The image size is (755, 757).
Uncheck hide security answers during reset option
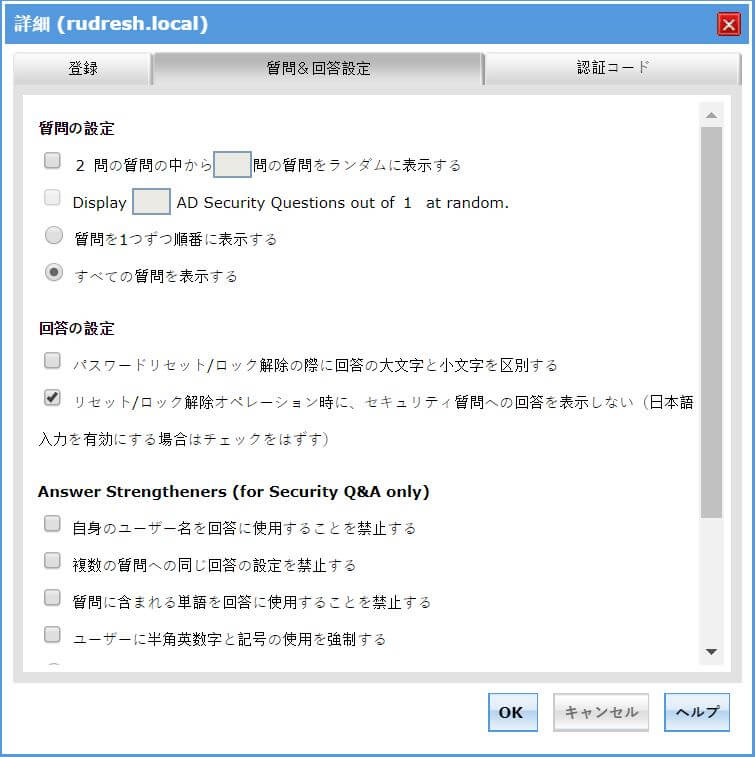coord(53,397)
